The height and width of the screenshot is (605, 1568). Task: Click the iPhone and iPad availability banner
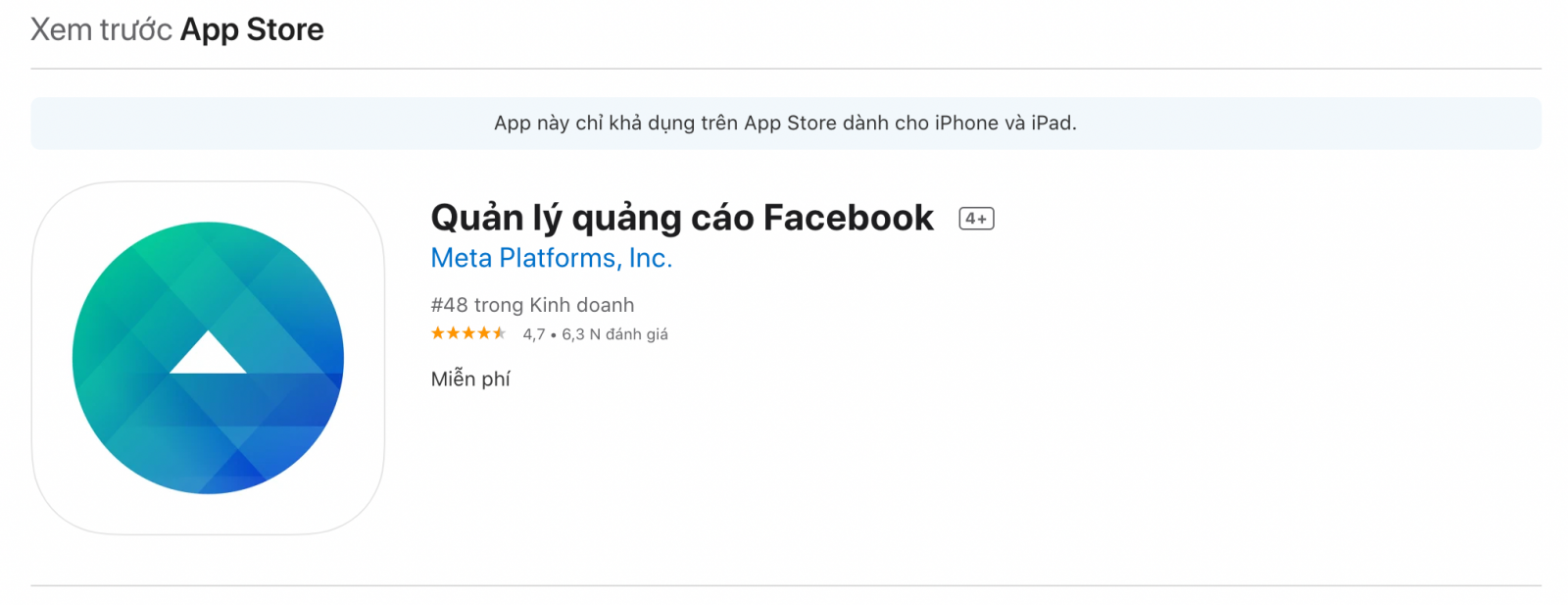(x=786, y=124)
